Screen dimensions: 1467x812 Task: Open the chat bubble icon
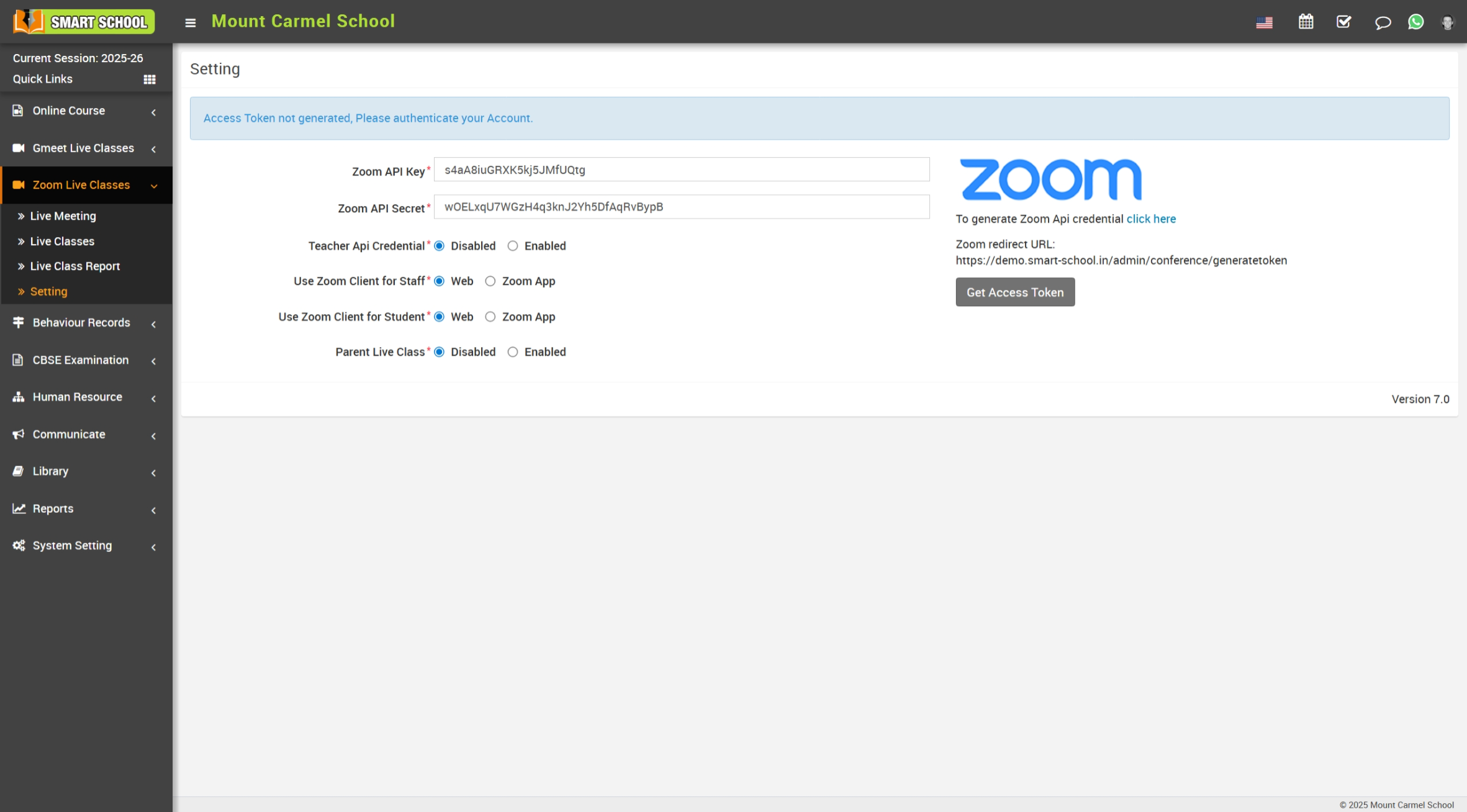(x=1383, y=22)
